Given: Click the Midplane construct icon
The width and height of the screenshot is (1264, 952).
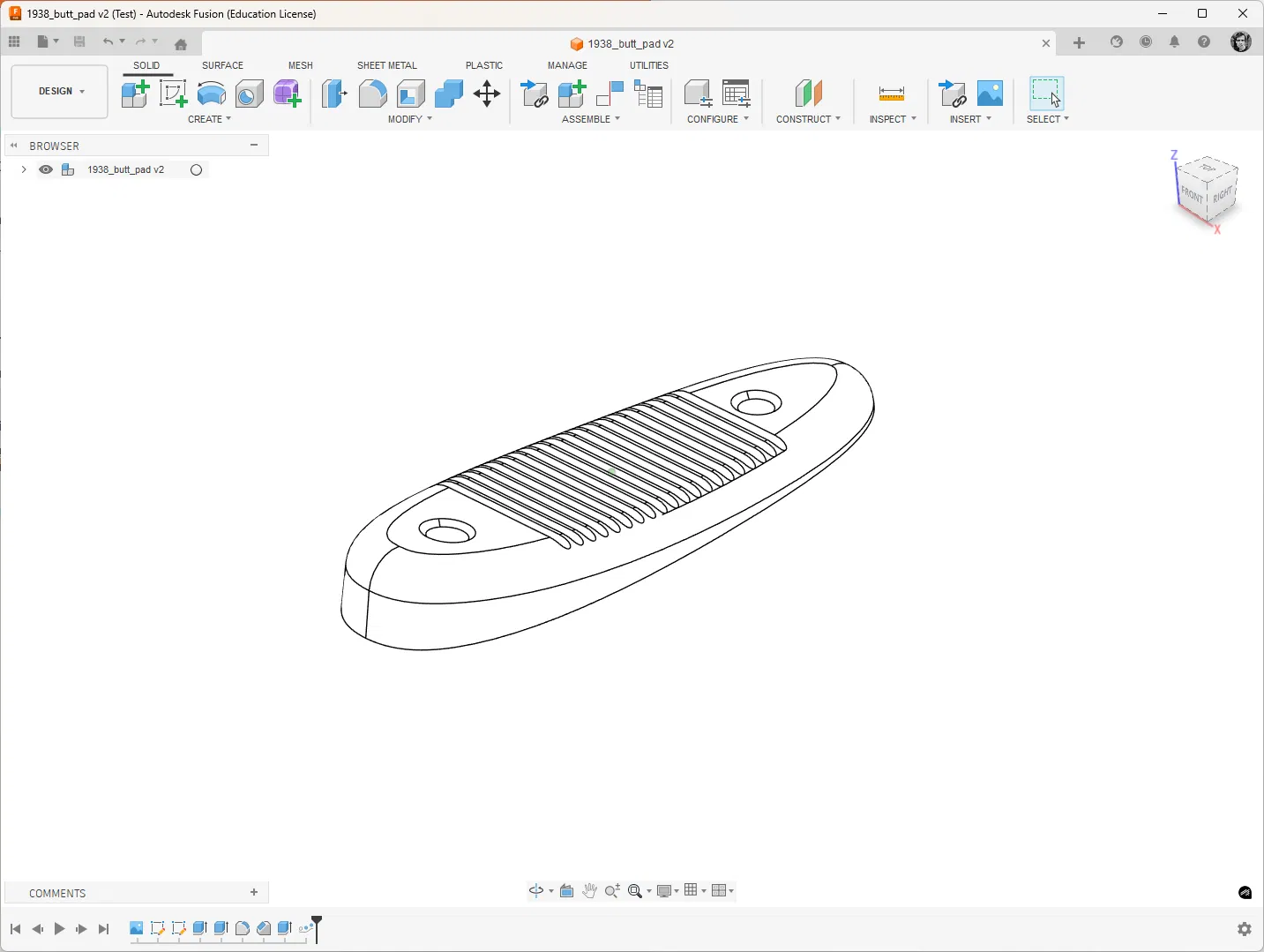Looking at the screenshot, I should coord(808,94).
